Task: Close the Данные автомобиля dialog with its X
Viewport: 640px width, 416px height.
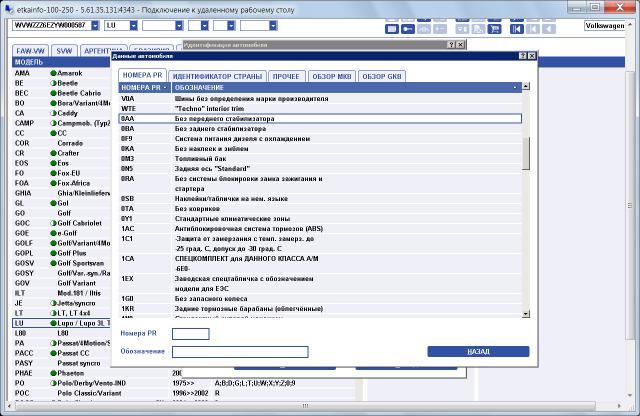Action: [x=532, y=56]
